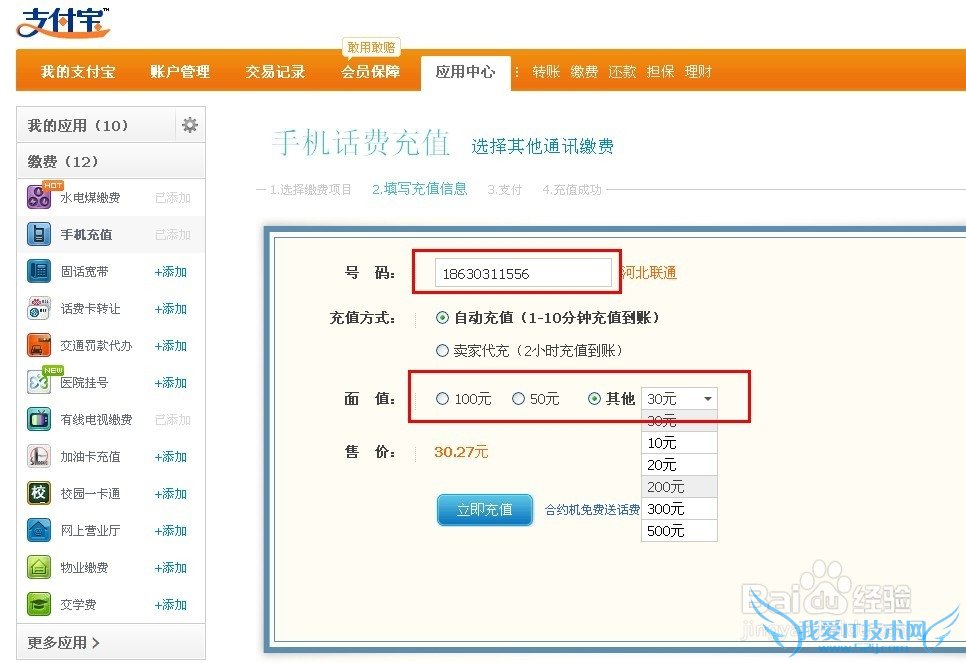Select 自动充值 automatic recharge option
The height and width of the screenshot is (663, 966).
[x=442, y=318]
